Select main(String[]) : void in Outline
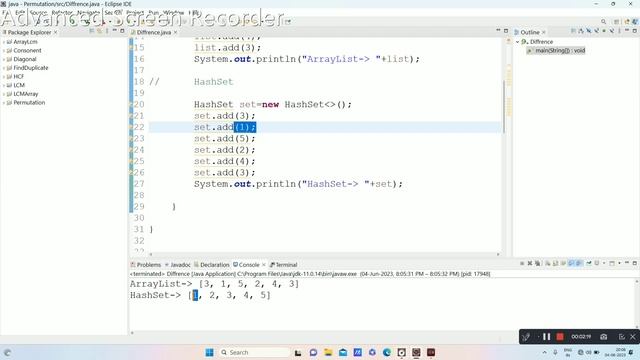The height and width of the screenshot is (360, 640). tap(560, 51)
